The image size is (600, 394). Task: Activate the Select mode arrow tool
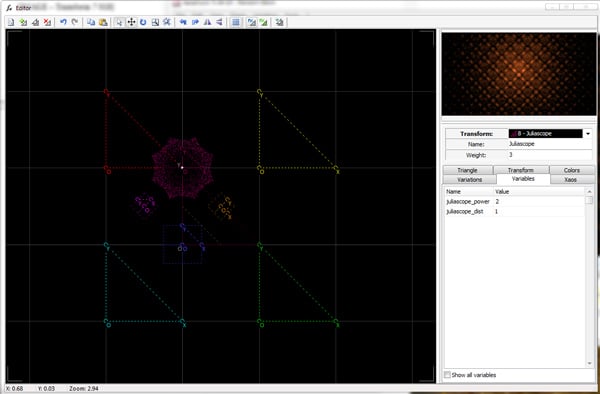[119, 22]
